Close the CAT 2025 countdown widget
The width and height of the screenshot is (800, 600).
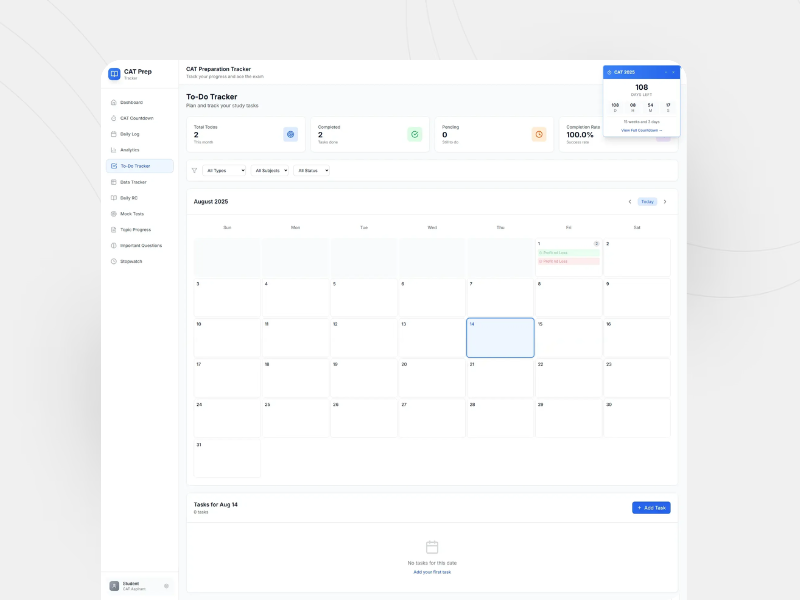tap(674, 72)
